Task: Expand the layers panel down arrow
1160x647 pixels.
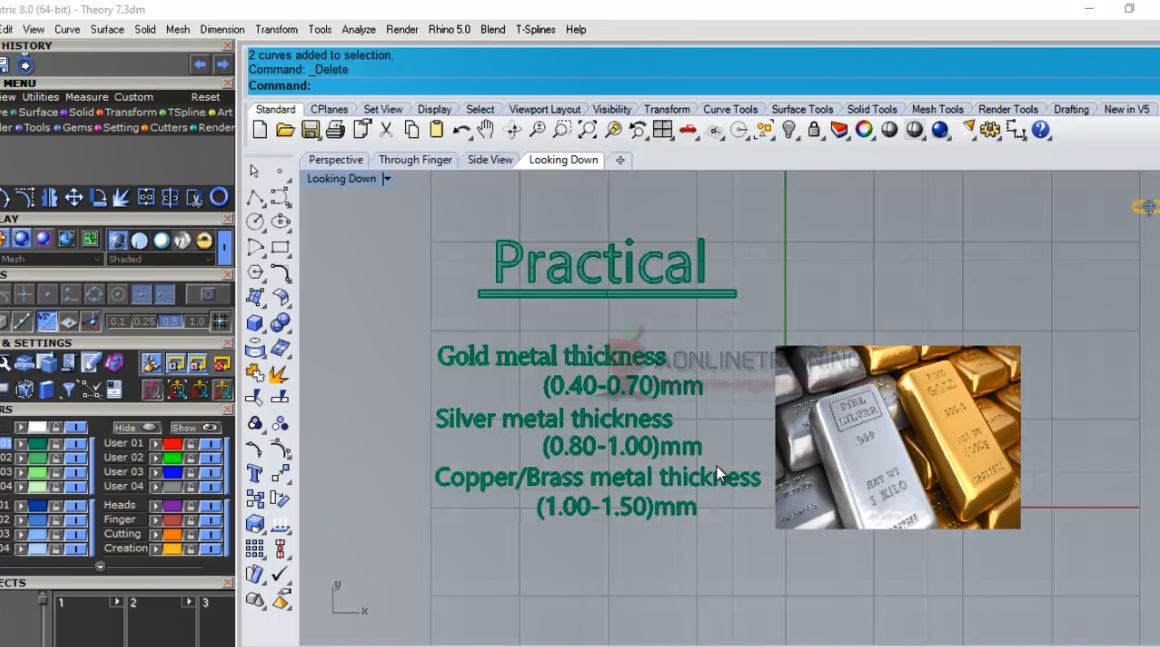Action: click(x=100, y=566)
